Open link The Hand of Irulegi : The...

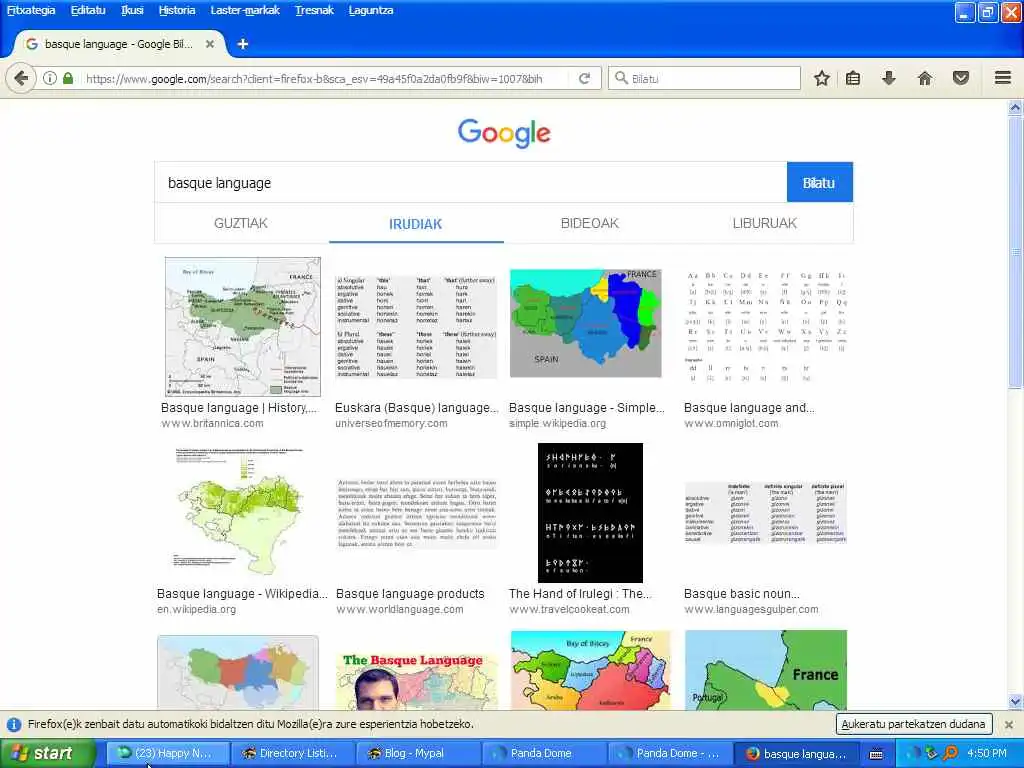[x=580, y=594]
